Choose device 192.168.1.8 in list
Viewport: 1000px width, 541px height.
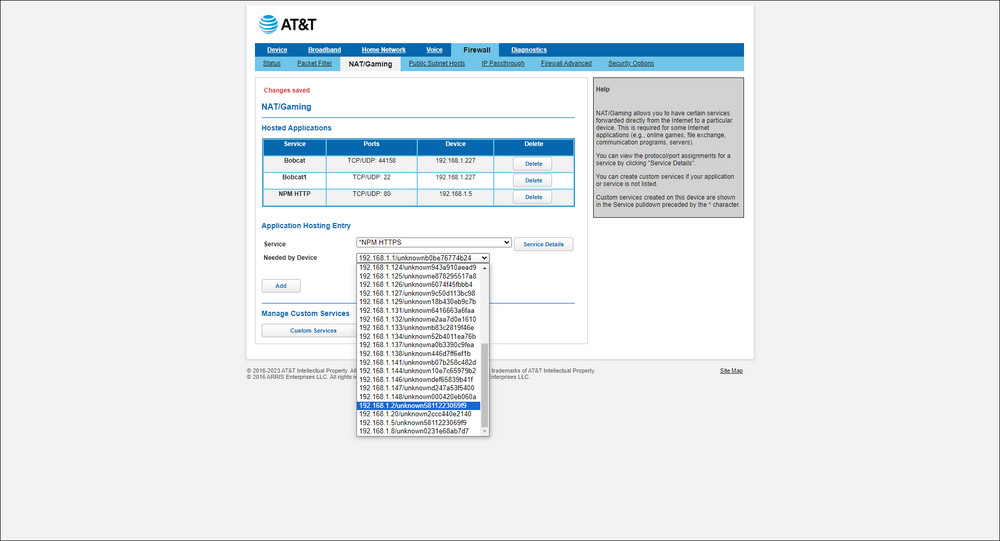[418, 431]
